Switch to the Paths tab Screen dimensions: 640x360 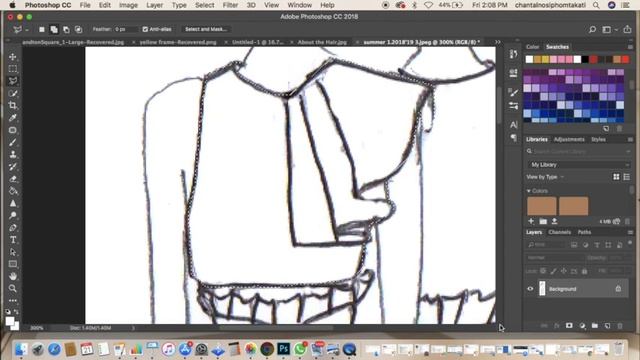(x=584, y=232)
